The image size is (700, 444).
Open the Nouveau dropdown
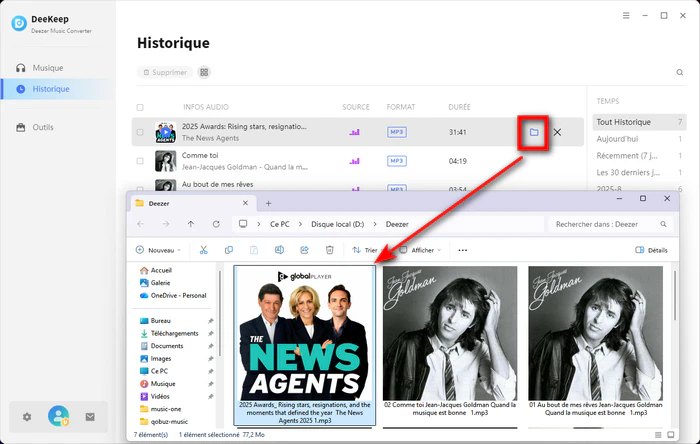coord(158,250)
